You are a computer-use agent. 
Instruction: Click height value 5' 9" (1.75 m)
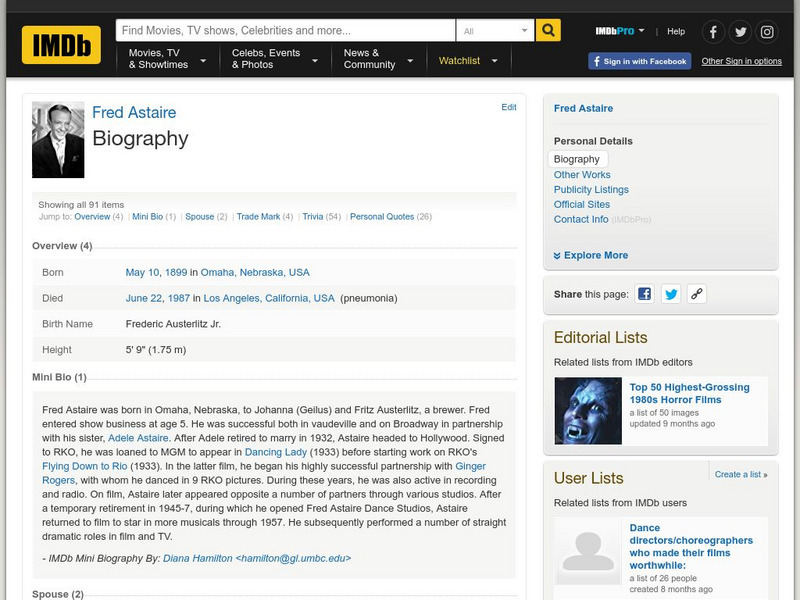coord(156,350)
